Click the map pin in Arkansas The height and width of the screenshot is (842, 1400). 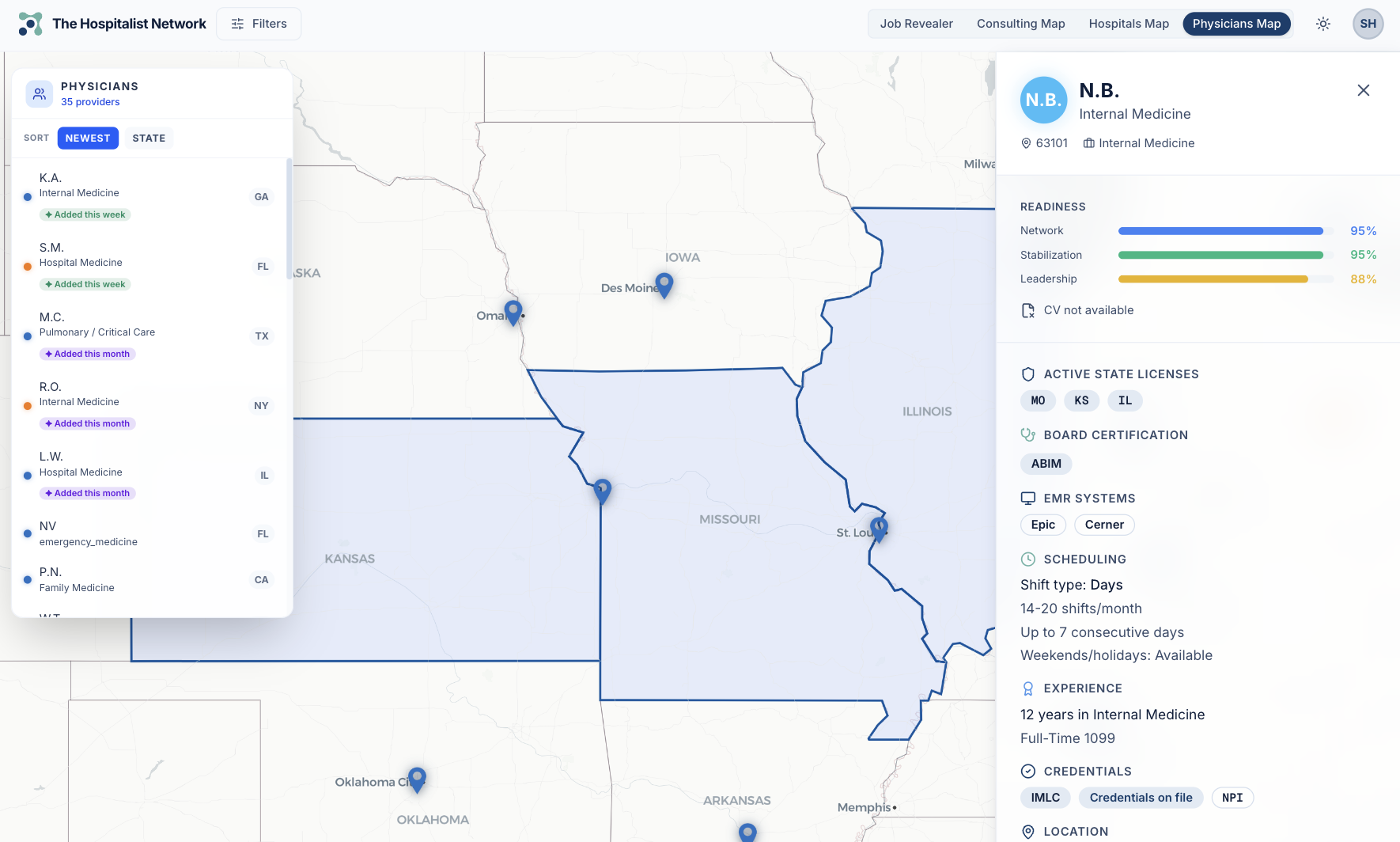tap(747, 833)
